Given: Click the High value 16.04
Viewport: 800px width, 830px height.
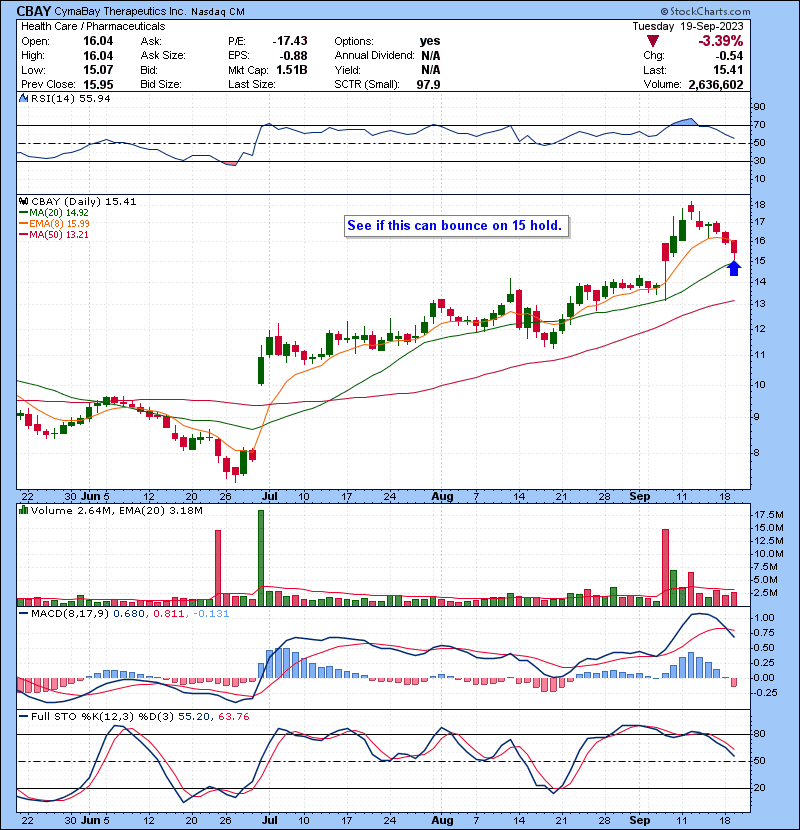Looking at the screenshot, I should 98,56.
